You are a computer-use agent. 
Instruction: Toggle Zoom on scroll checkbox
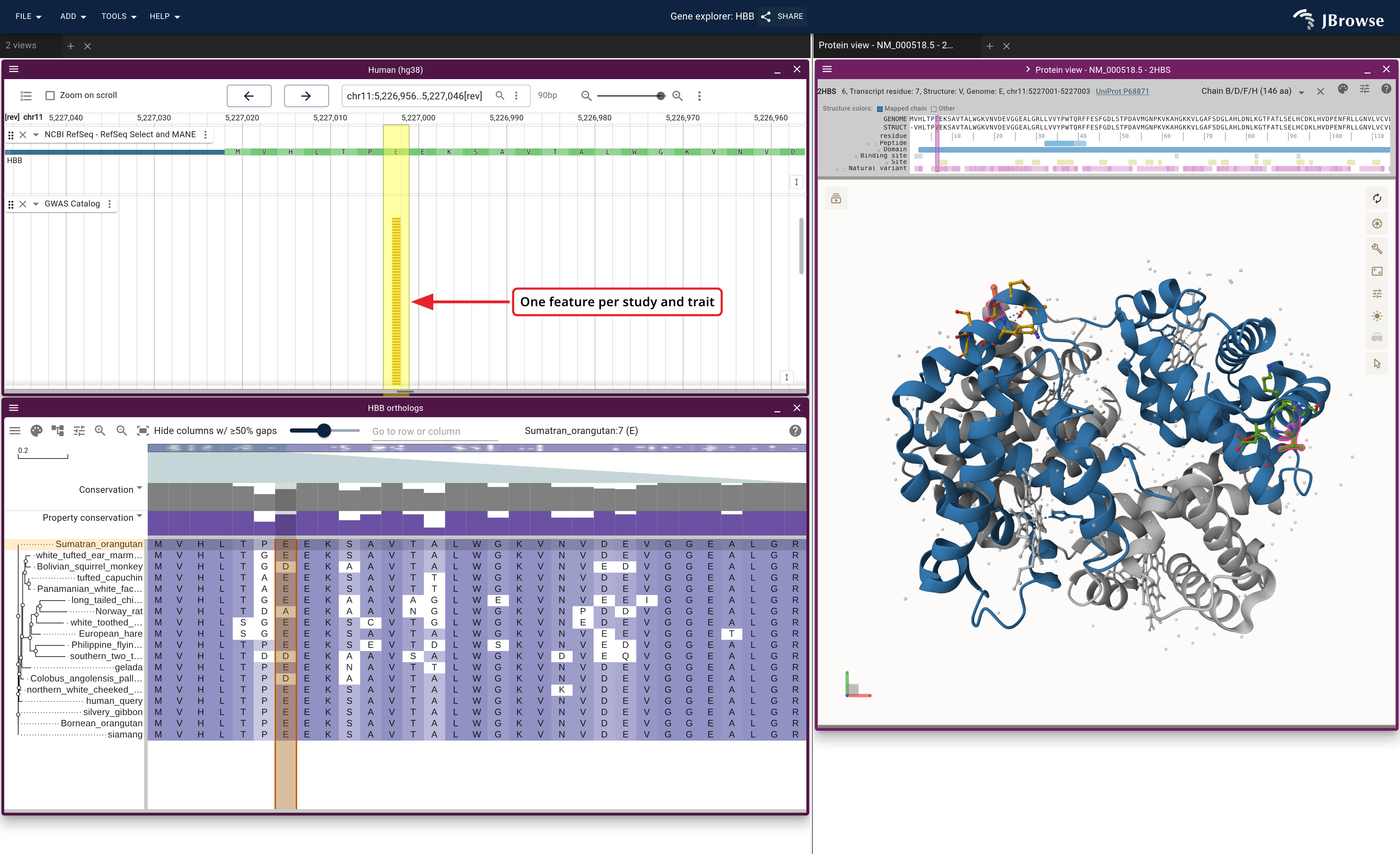(50, 96)
